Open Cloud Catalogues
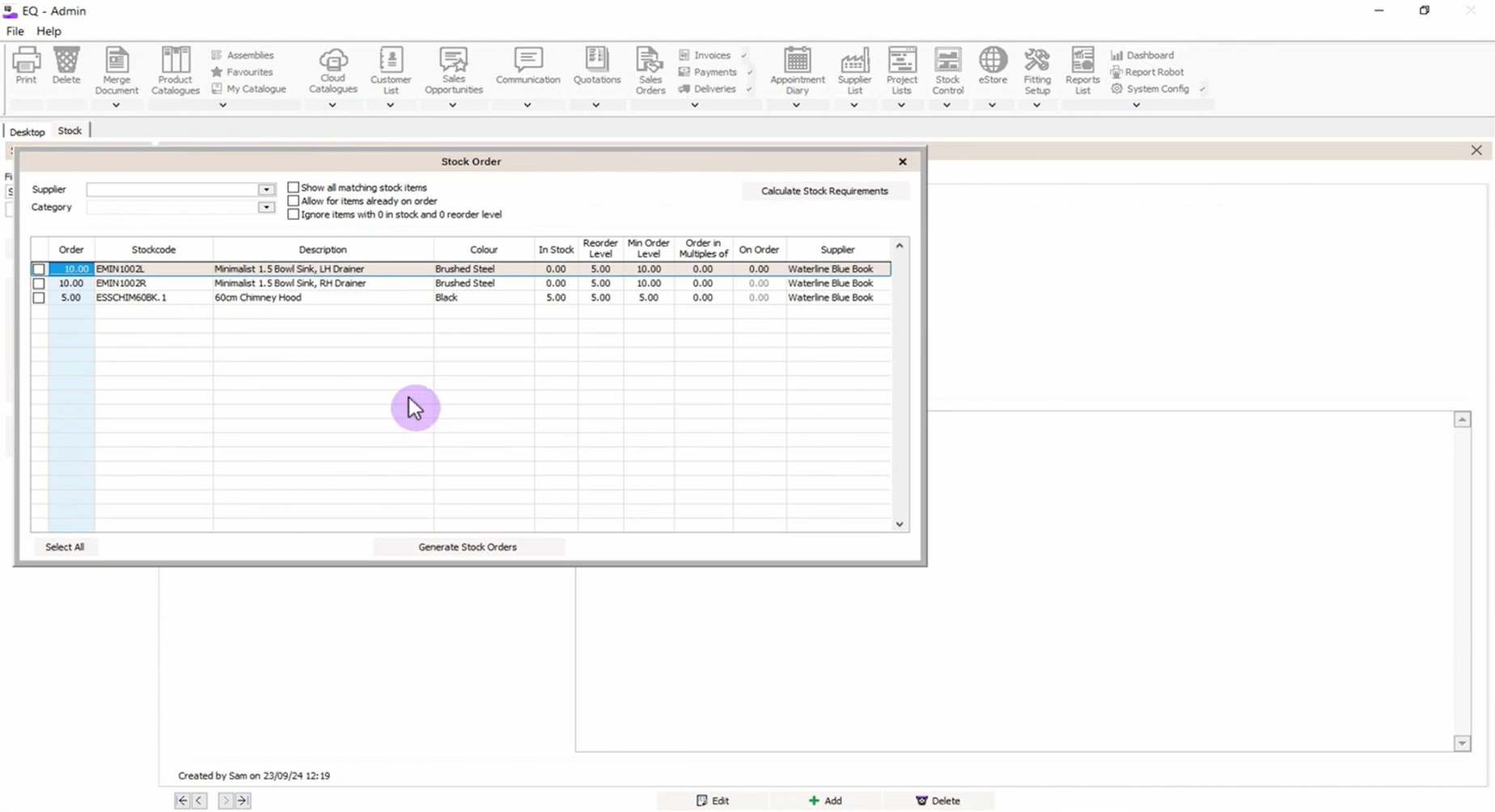1495x812 pixels. 332,71
